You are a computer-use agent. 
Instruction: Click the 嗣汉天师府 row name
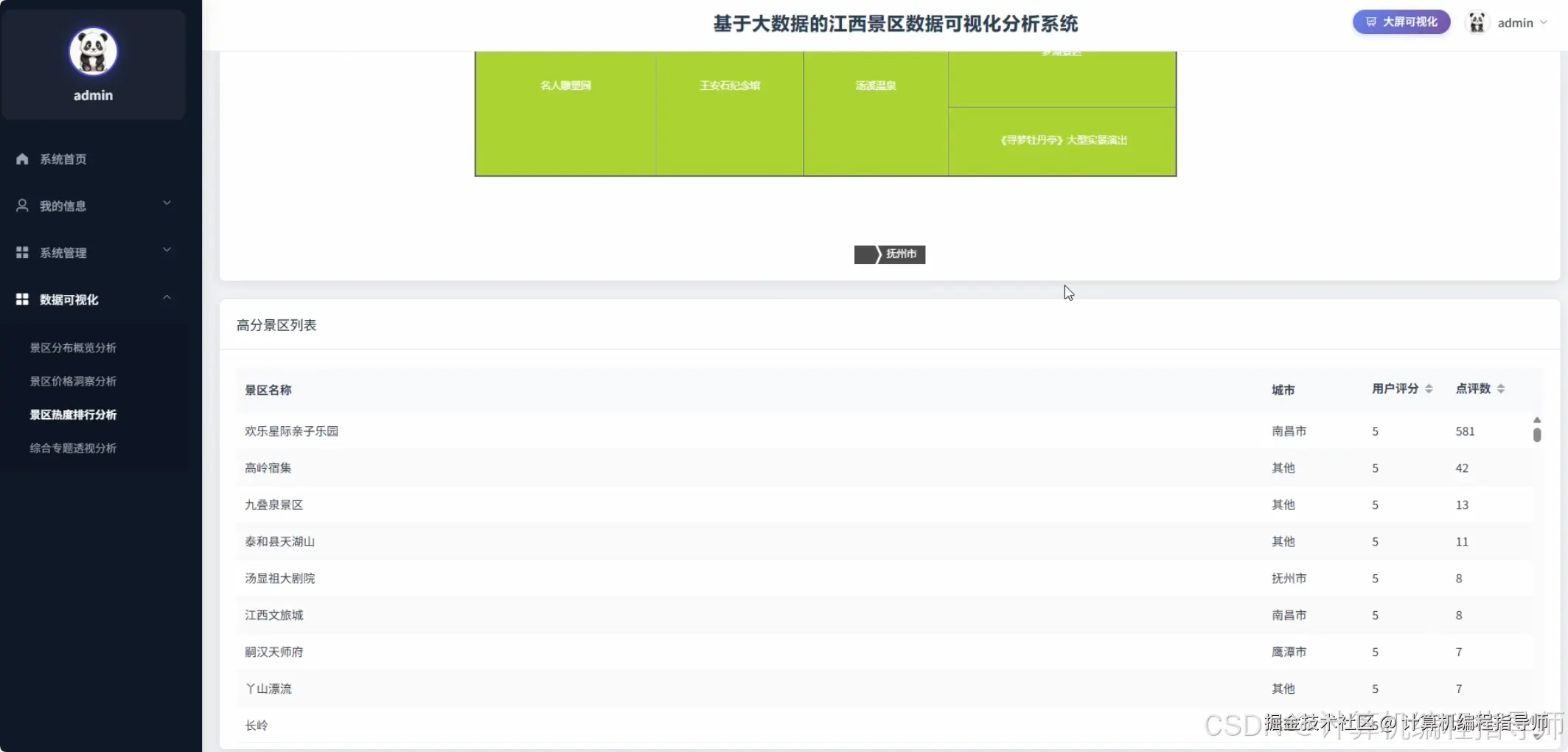coord(273,652)
